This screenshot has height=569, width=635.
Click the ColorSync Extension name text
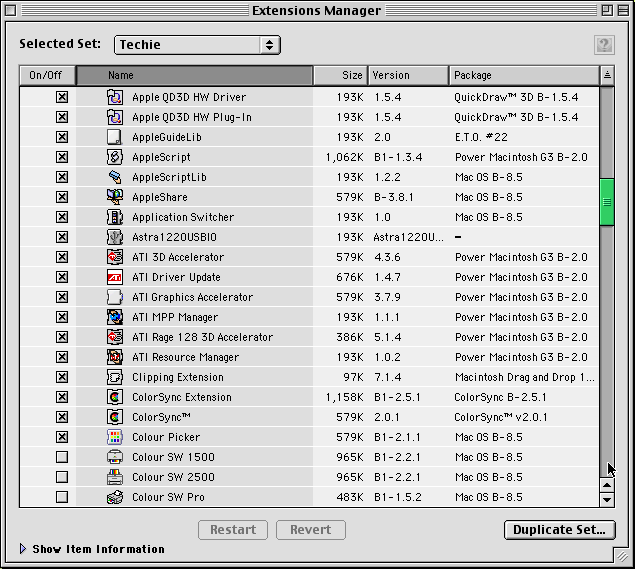[182, 397]
